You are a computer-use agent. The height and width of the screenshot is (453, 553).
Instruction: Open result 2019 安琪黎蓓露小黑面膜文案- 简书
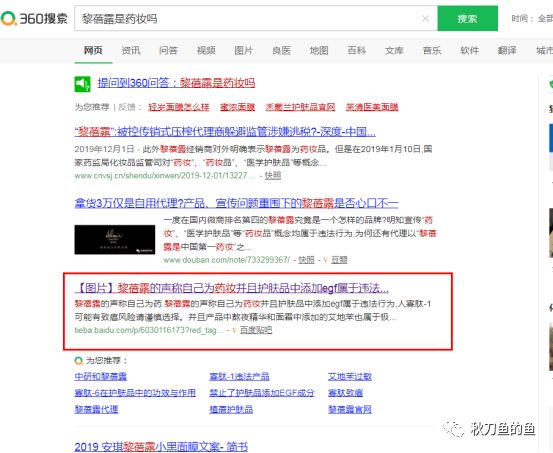point(161,447)
